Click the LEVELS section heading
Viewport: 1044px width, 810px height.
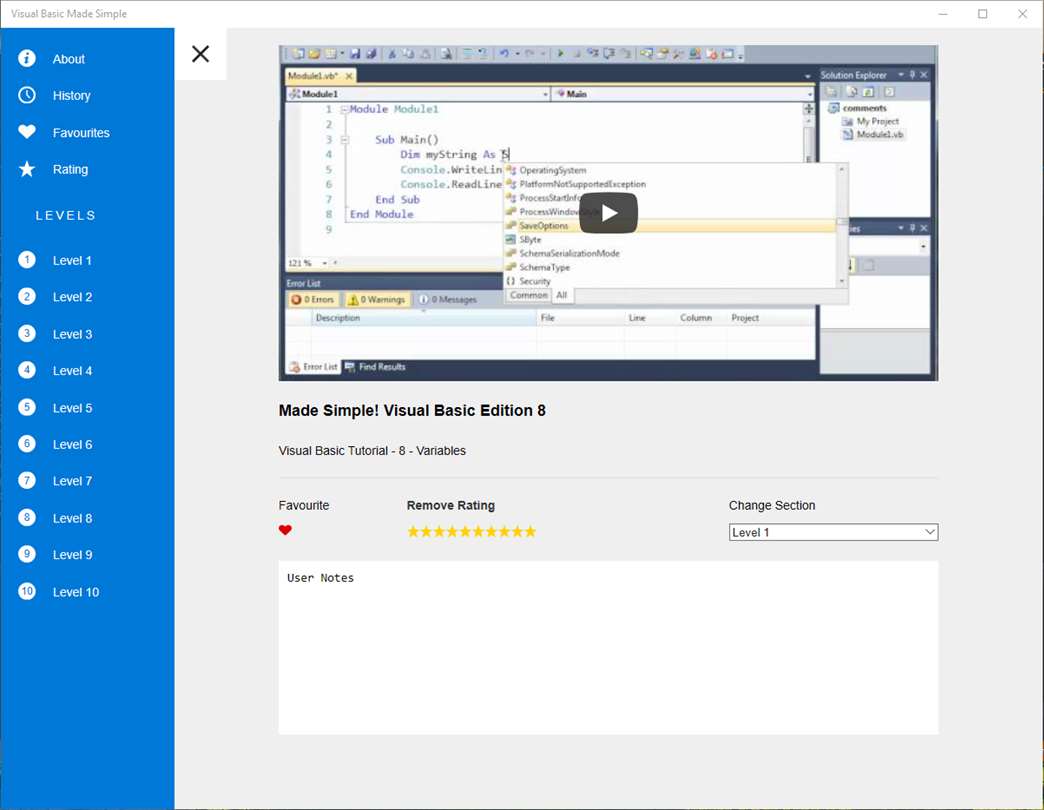click(65, 216)
